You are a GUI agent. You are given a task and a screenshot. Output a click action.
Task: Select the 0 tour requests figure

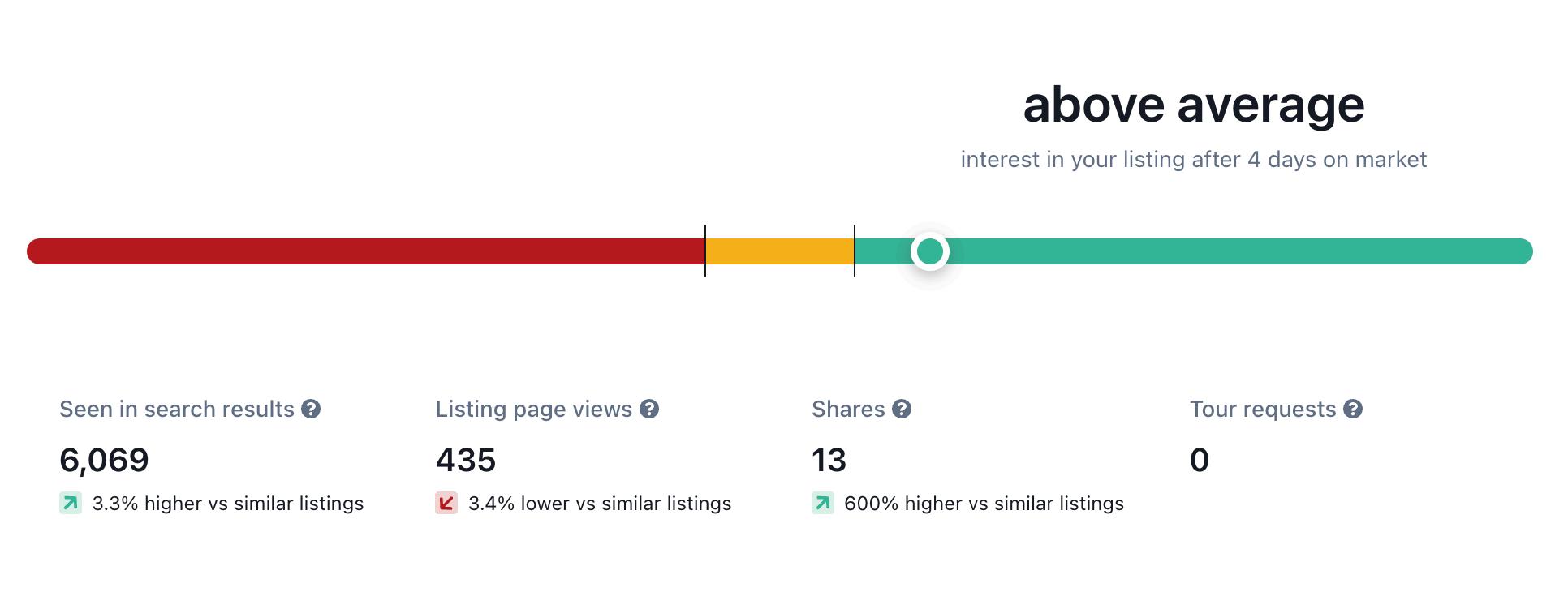tap(1200, 461)
